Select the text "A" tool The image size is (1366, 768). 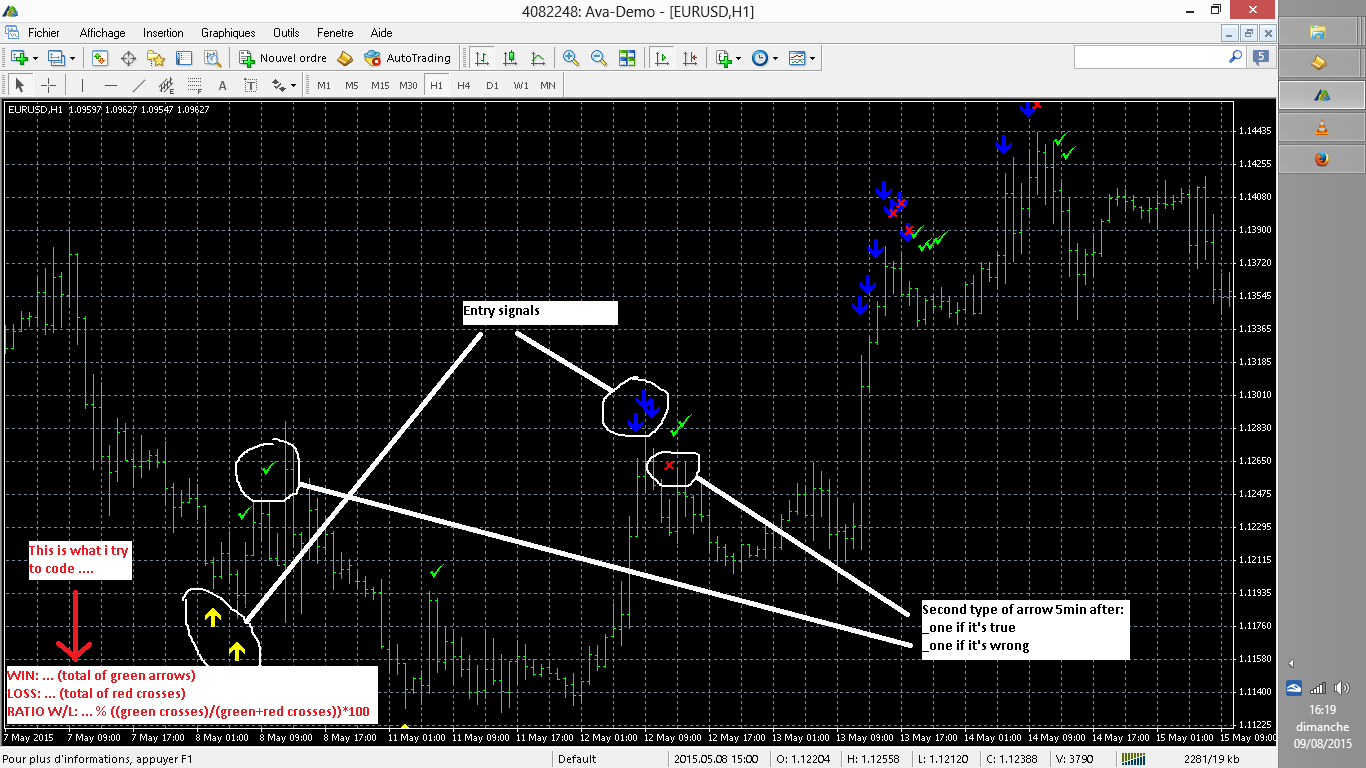click(222, 85)
